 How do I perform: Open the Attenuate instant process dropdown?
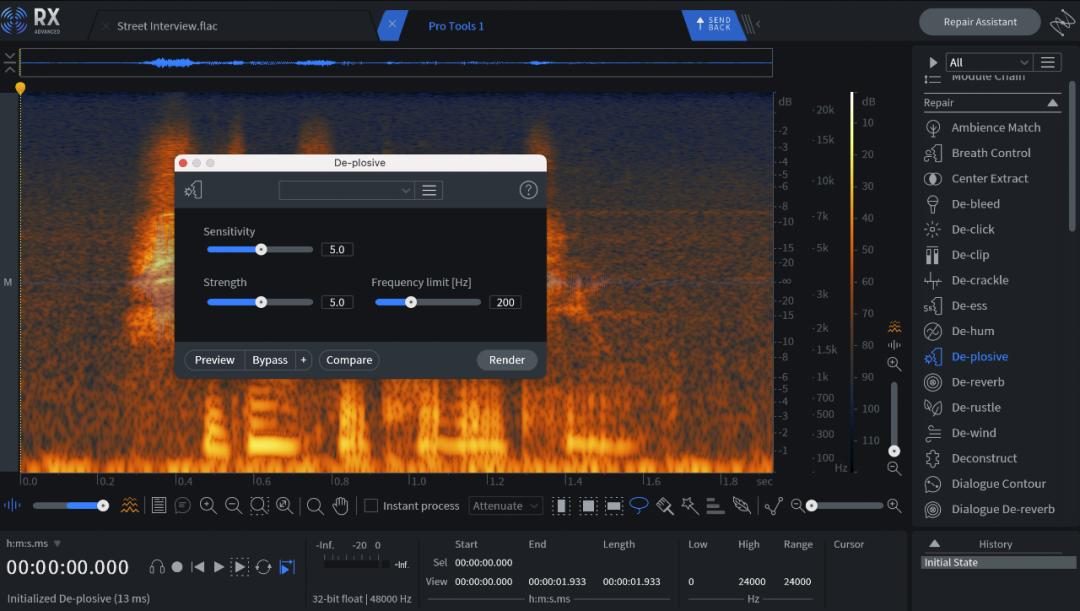coord(505,506)
